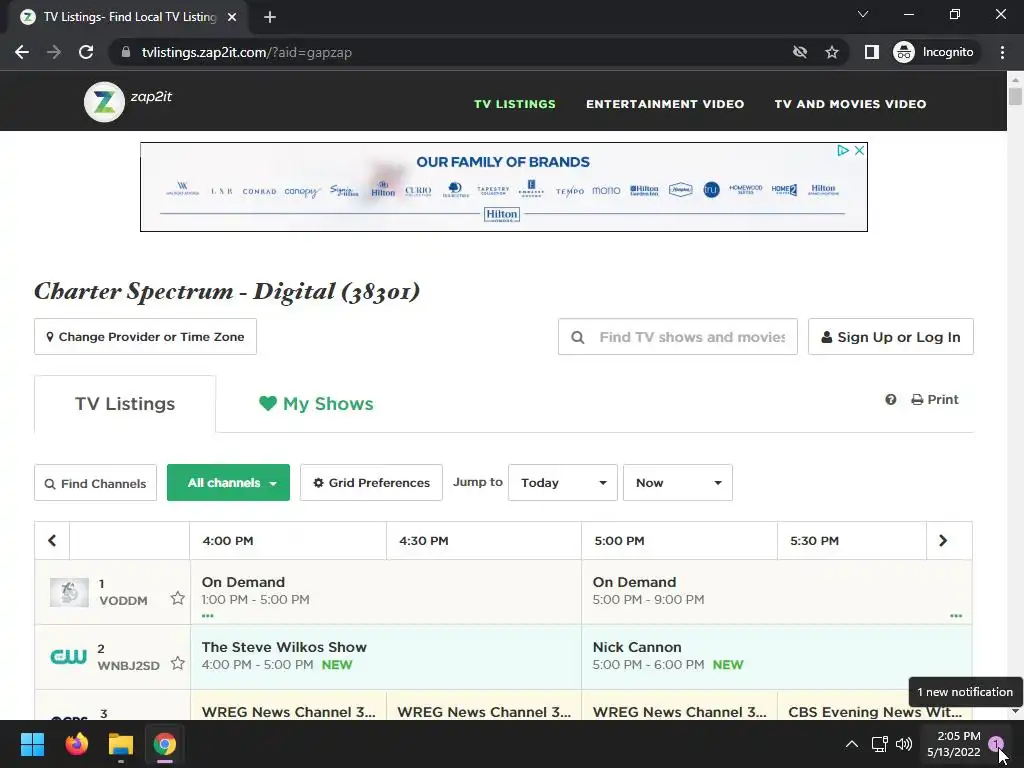Open volume control in system tray
The image size is (1024, 768).
[904, 744]
